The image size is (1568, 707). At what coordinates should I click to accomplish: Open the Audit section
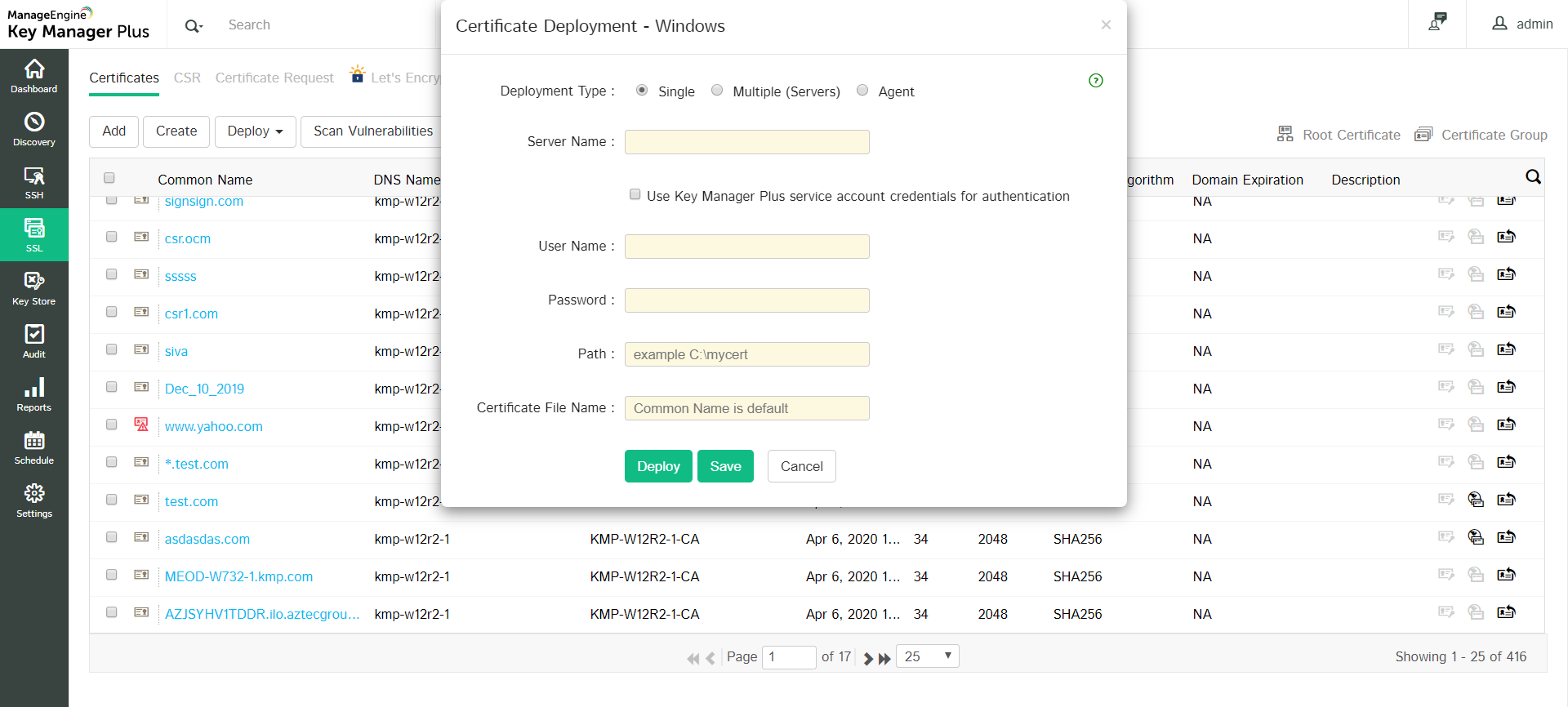click(34, 341)
